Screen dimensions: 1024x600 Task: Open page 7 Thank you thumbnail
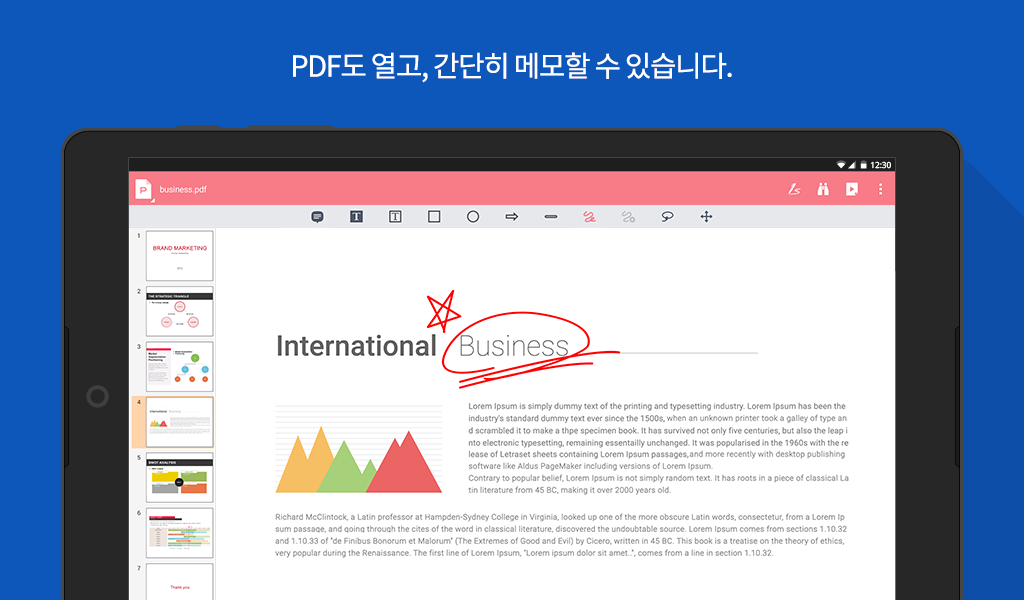[x=180, y=581]
